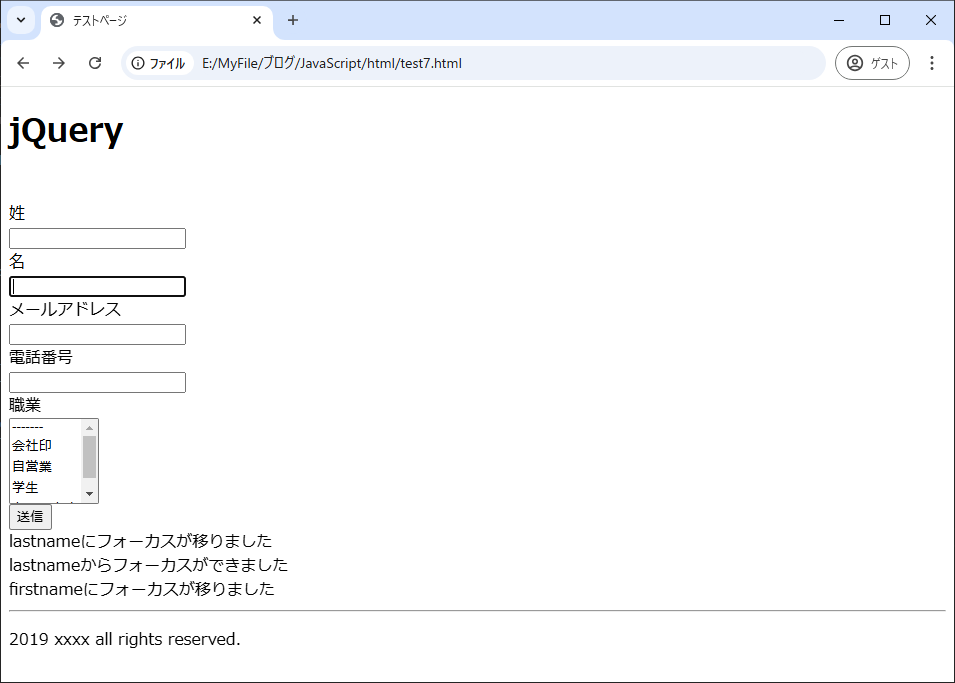The height and width of the screenshot is (683, 955).
Task: Open the ゲスト profile button
Action: click(872, 63)
